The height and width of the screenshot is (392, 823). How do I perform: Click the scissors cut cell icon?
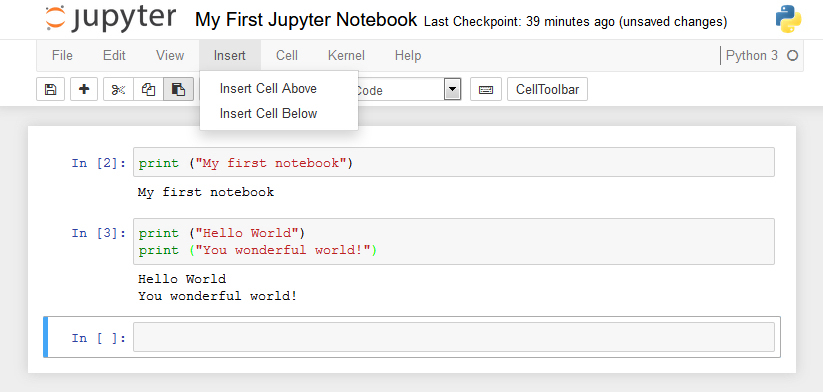coord(119,89)
